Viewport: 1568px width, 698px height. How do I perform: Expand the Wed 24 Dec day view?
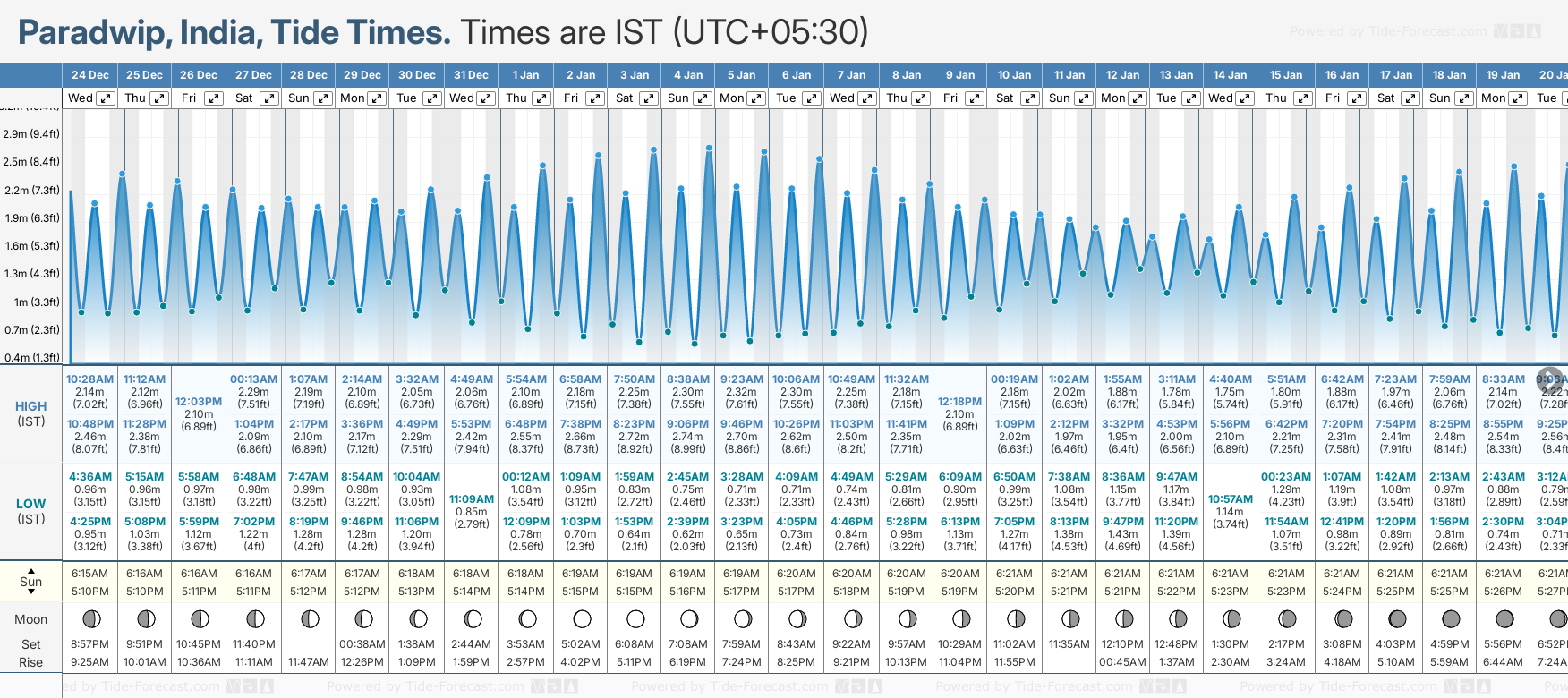[x=106, y=98]
